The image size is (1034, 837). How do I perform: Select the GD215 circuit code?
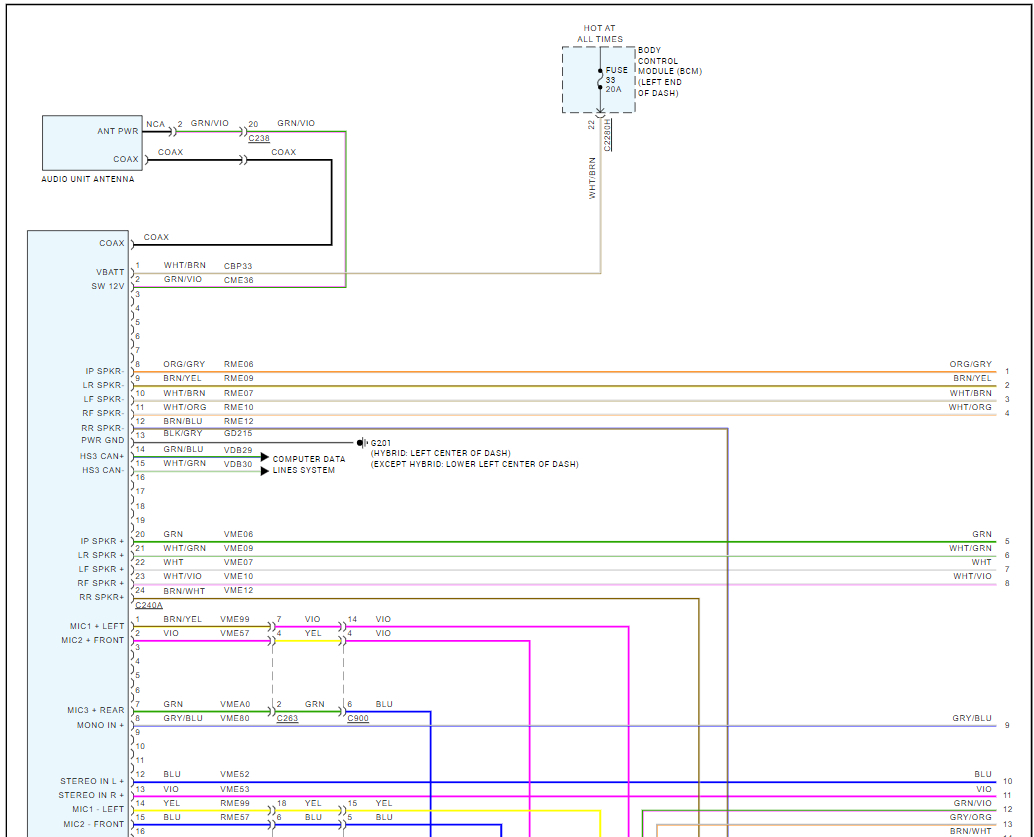pos(238,434)
